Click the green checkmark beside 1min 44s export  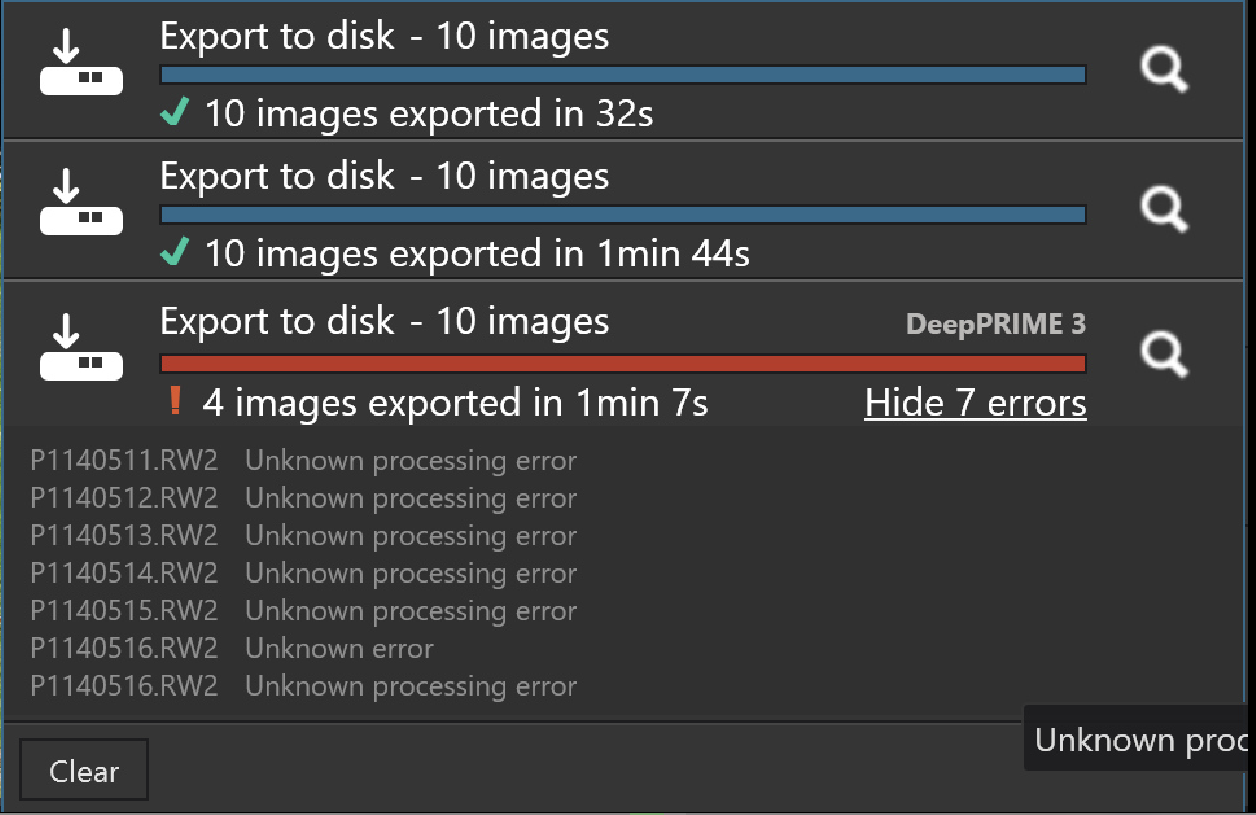[175, 254]
